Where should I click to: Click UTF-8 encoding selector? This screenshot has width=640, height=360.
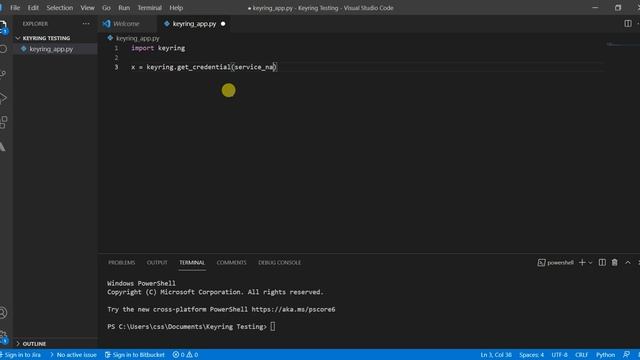click(x=559, y=355)
